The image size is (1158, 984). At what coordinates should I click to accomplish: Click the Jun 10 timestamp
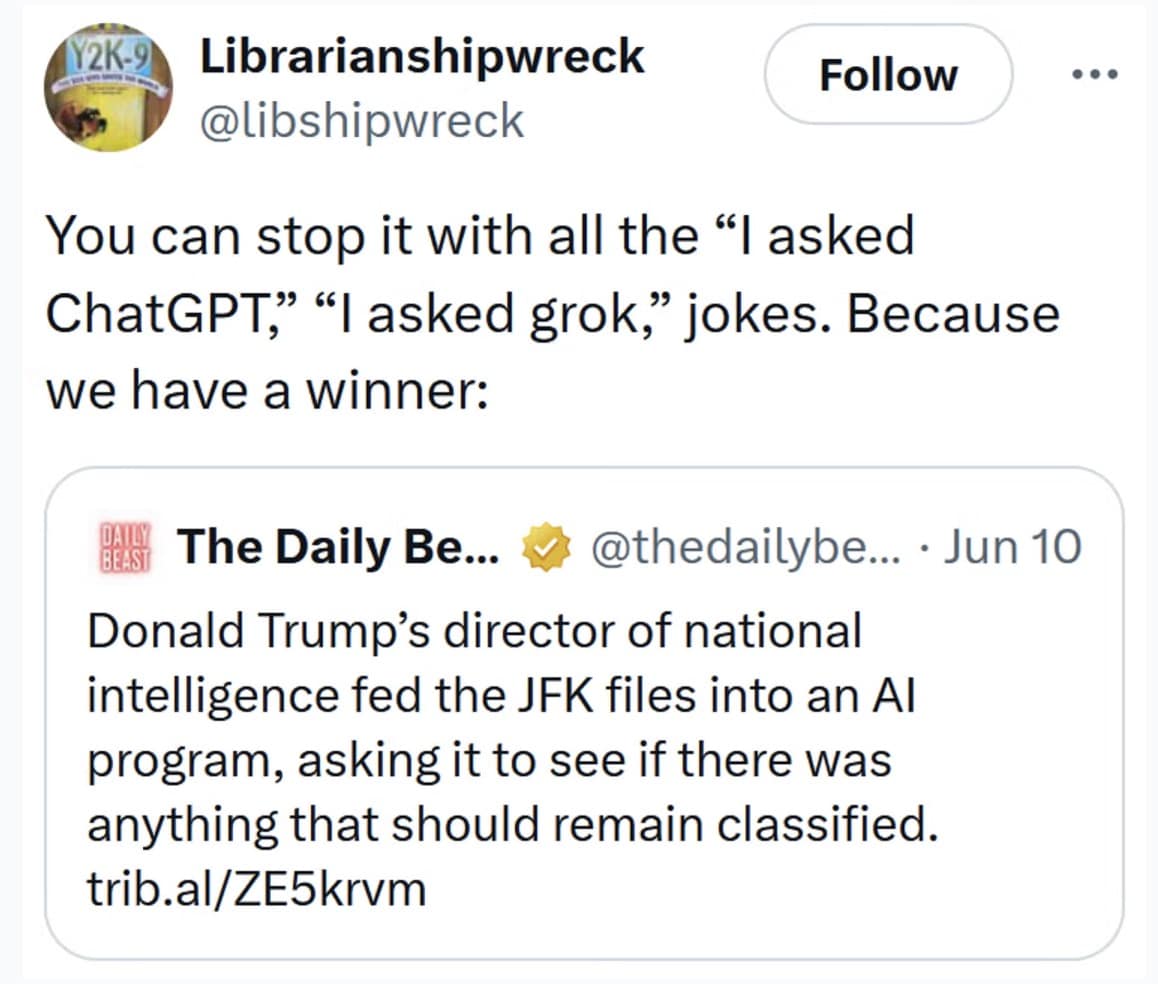pyautogui.click(x=1016, y=546)
